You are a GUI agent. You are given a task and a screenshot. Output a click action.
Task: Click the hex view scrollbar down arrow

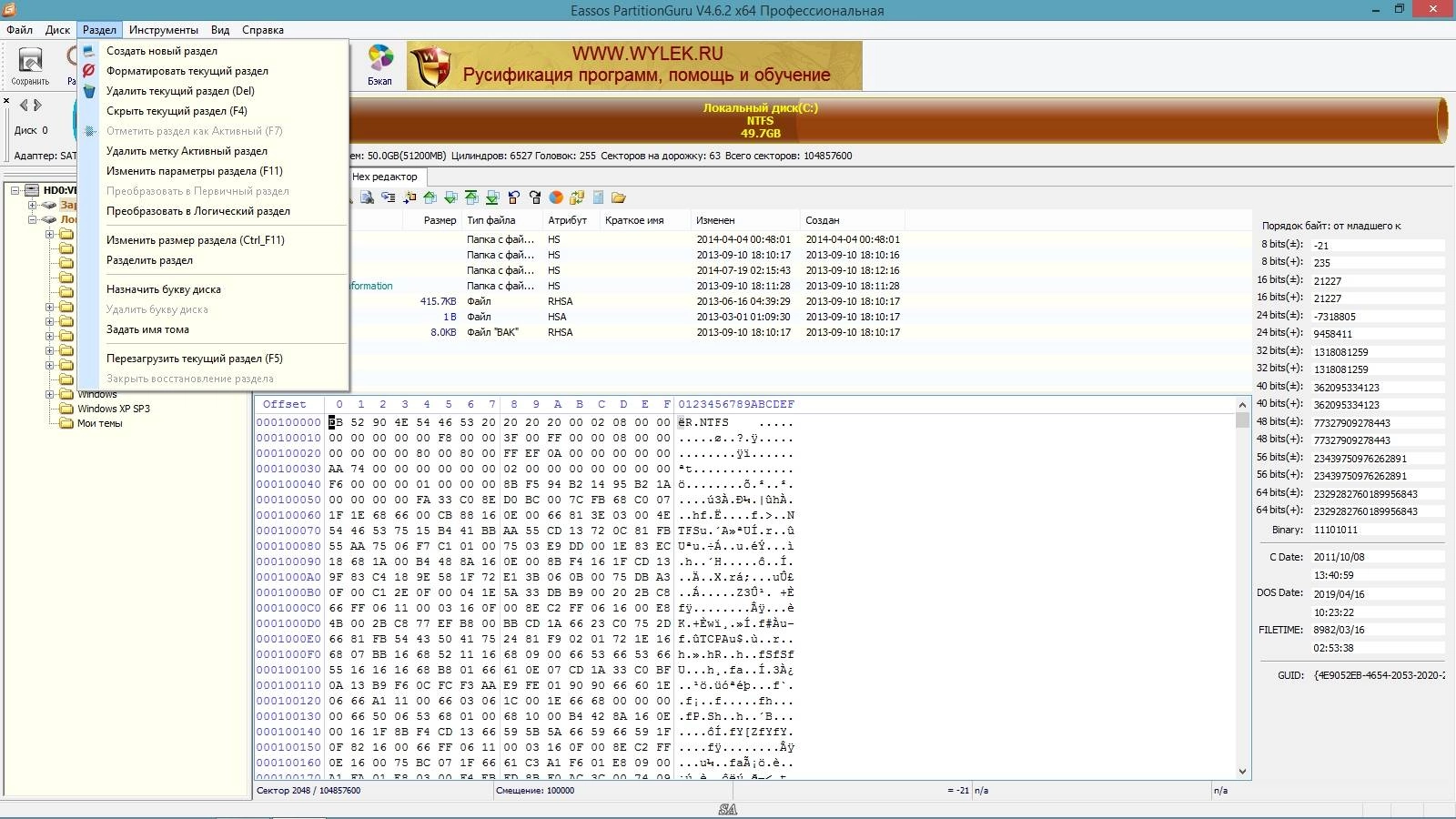1242,771
